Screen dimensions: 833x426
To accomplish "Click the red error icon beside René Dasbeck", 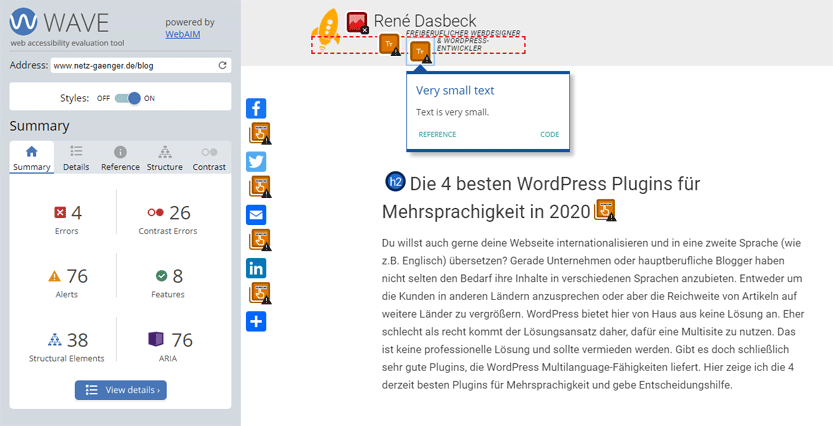I will (358, 22).
